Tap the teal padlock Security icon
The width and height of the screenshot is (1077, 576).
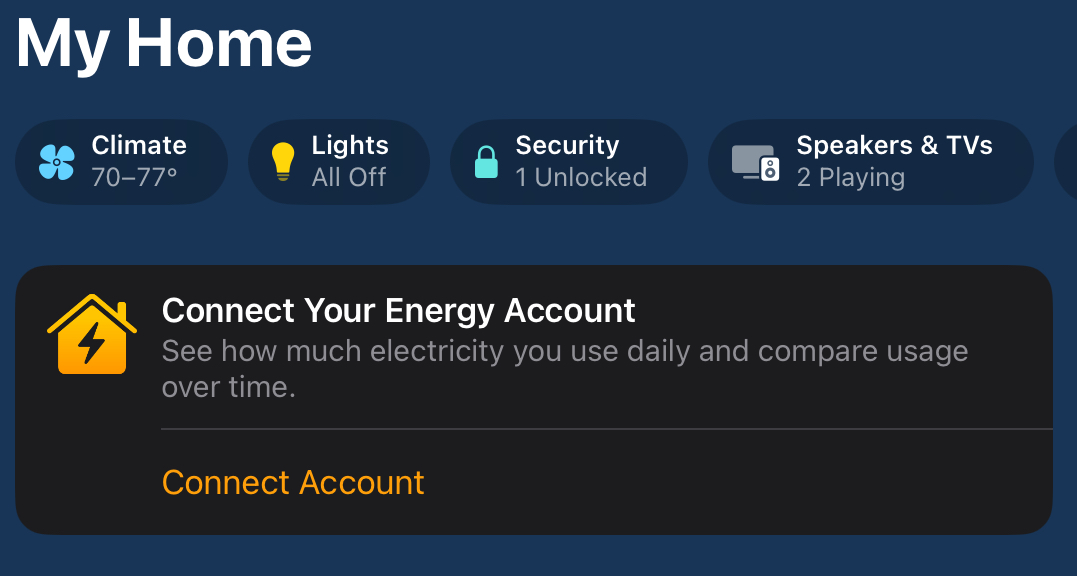(486, 162)
